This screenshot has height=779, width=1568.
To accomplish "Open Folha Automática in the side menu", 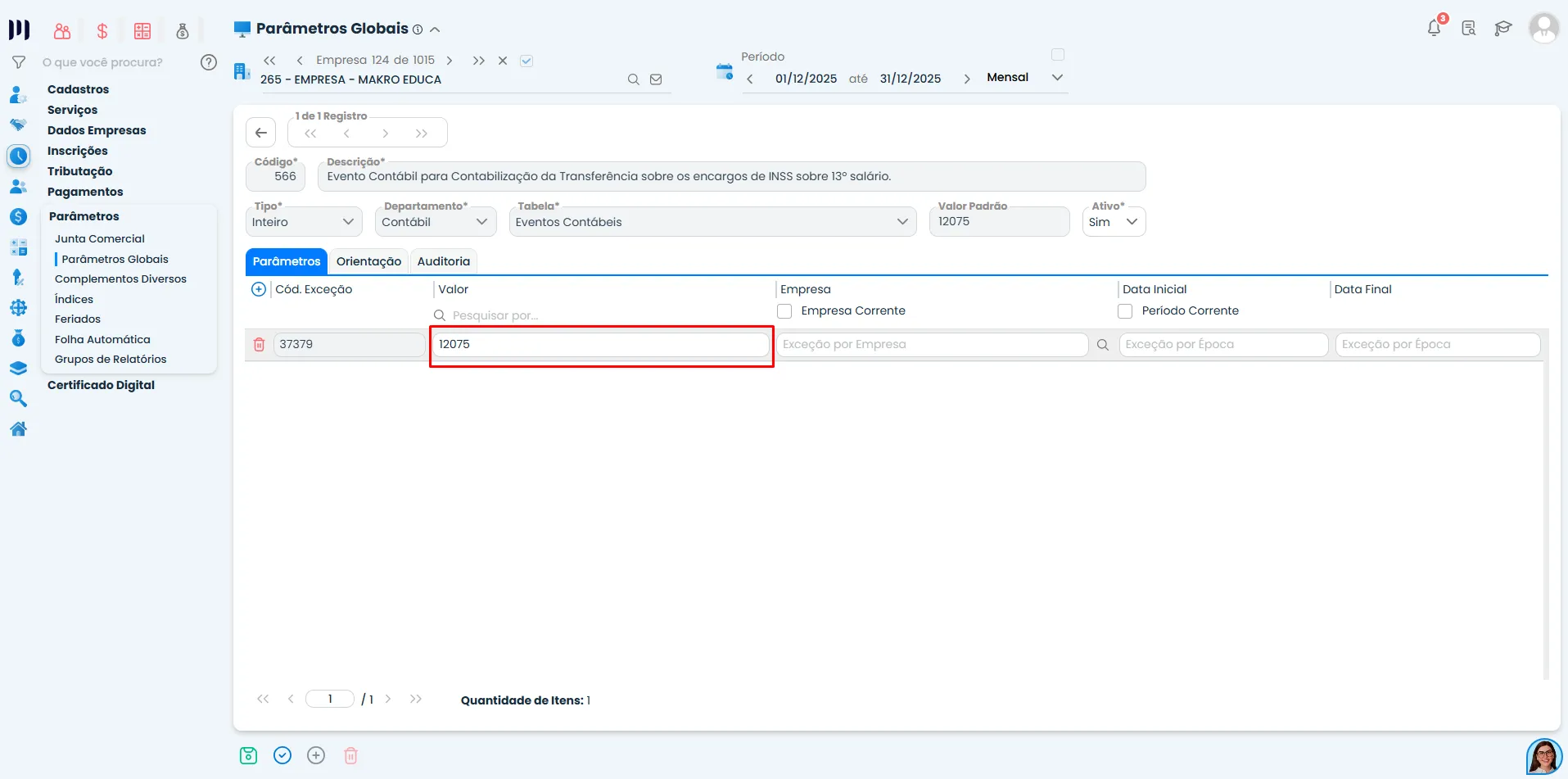I will coord(102,340).
